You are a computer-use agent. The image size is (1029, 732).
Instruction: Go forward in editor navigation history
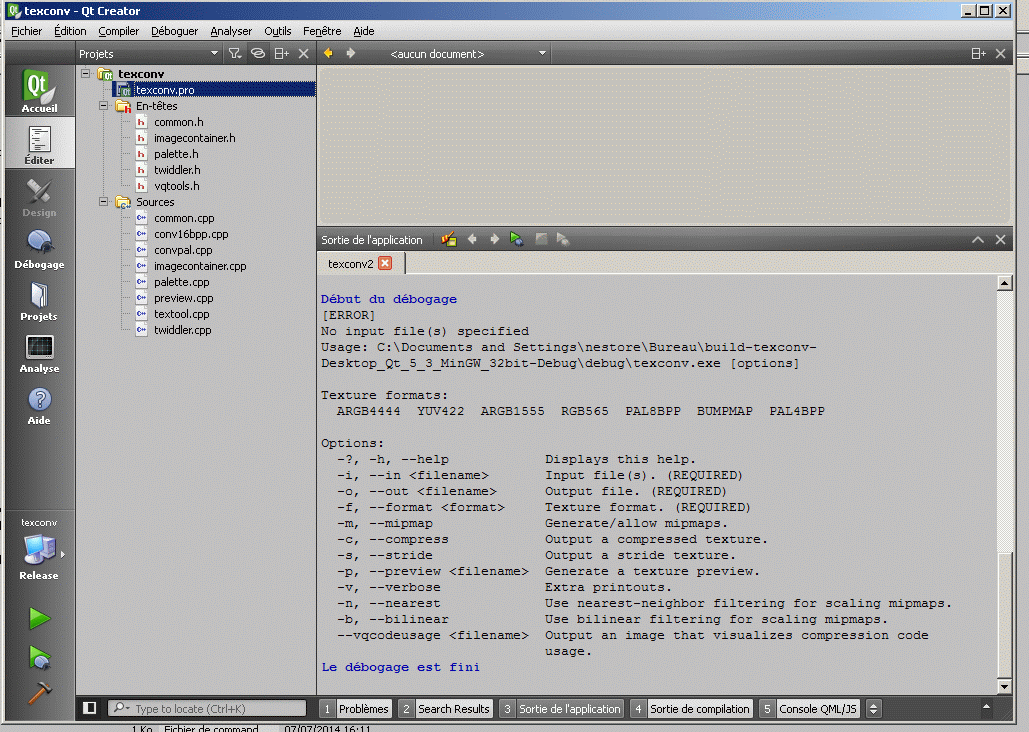[350, 53]
